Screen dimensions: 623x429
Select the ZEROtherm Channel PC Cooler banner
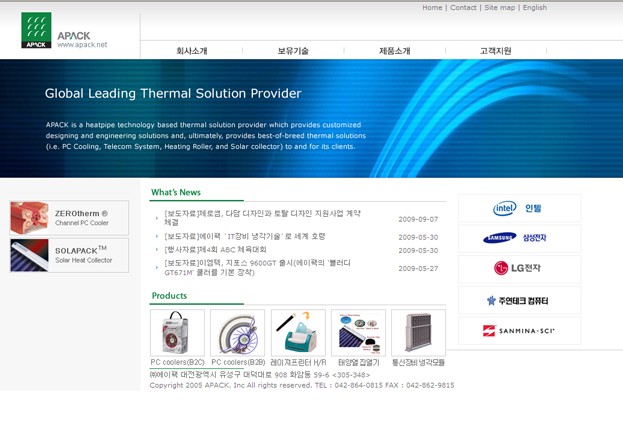coord(70,218)
